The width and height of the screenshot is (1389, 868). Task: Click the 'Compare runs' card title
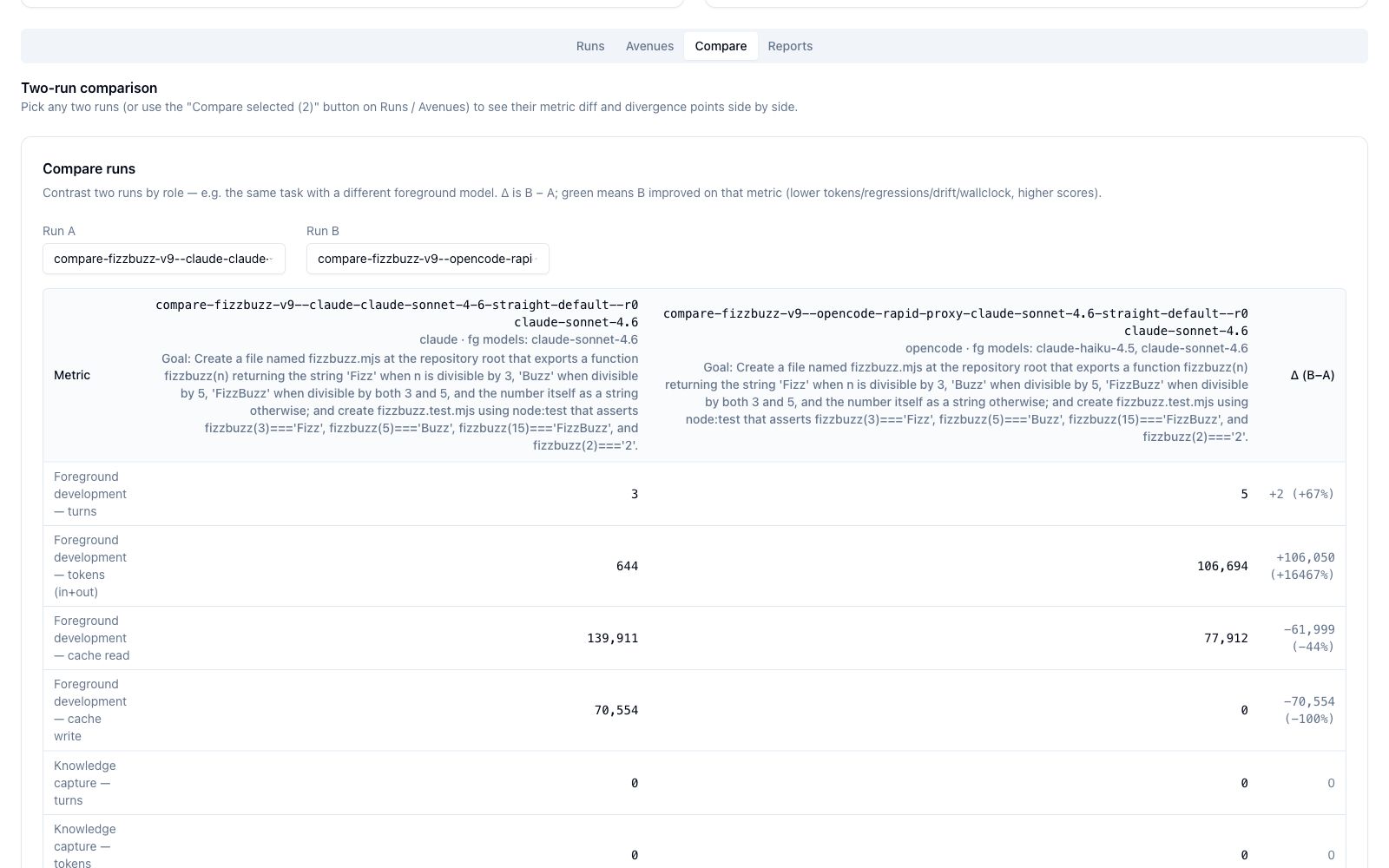tap(89, 168)
